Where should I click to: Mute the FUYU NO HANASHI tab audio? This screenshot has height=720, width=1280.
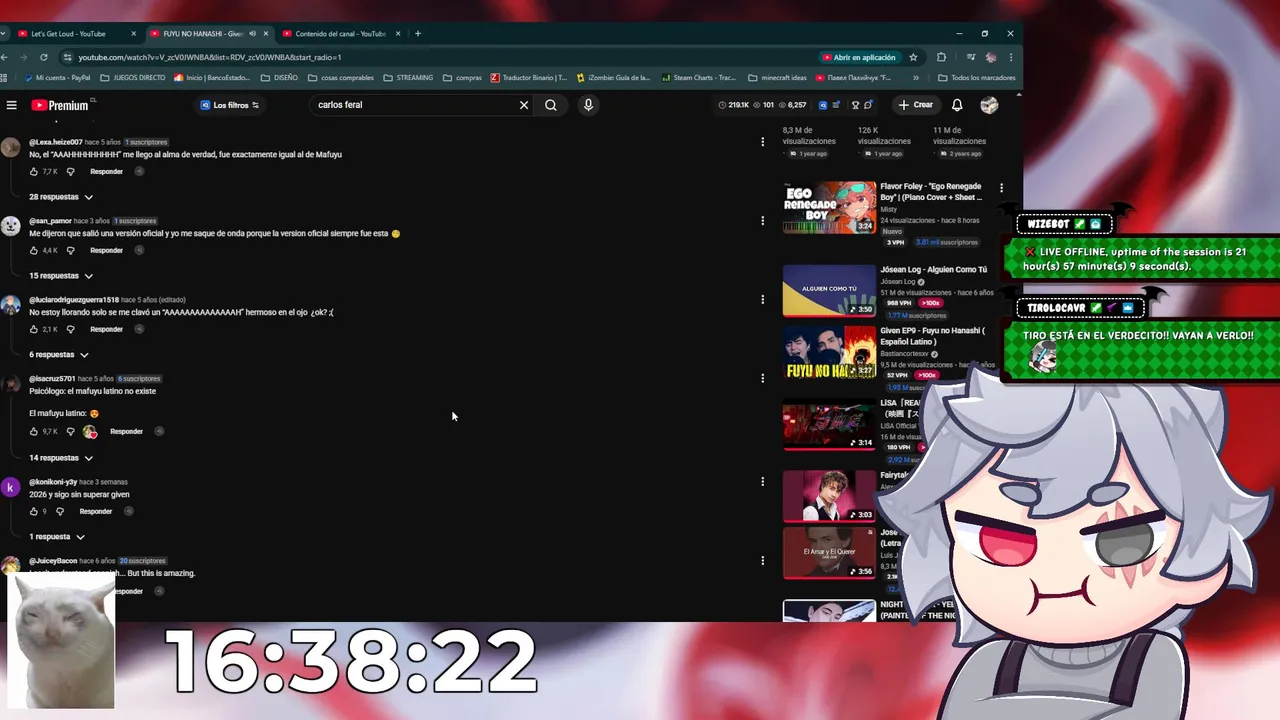tap(252, 34)
